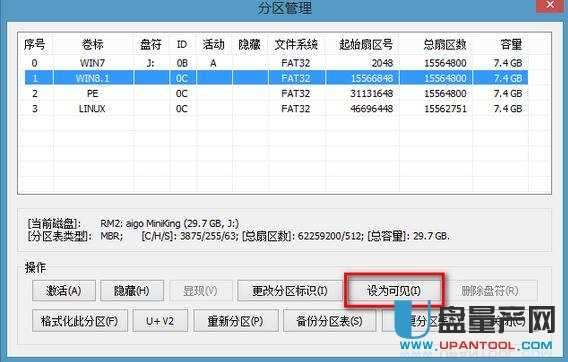Click total sectors 15564800 in PE row
The image size is (568, 362).
pyautogui.click(x=446, y=93)
